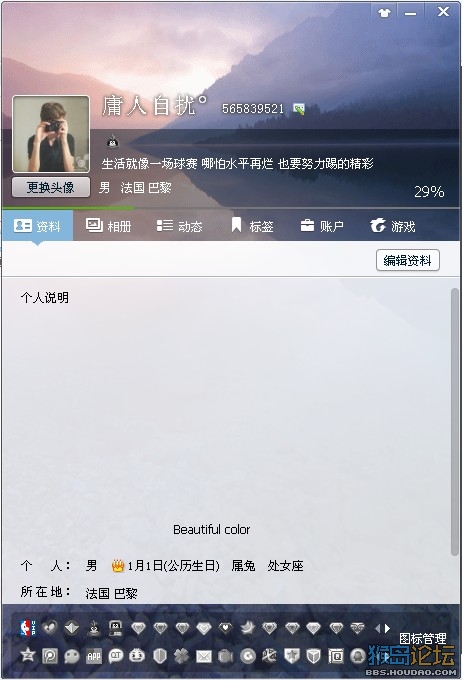The width and height of the screenshot is (462, 681).
Task: Switch to the 相册 tab
Action: (109, 226)
